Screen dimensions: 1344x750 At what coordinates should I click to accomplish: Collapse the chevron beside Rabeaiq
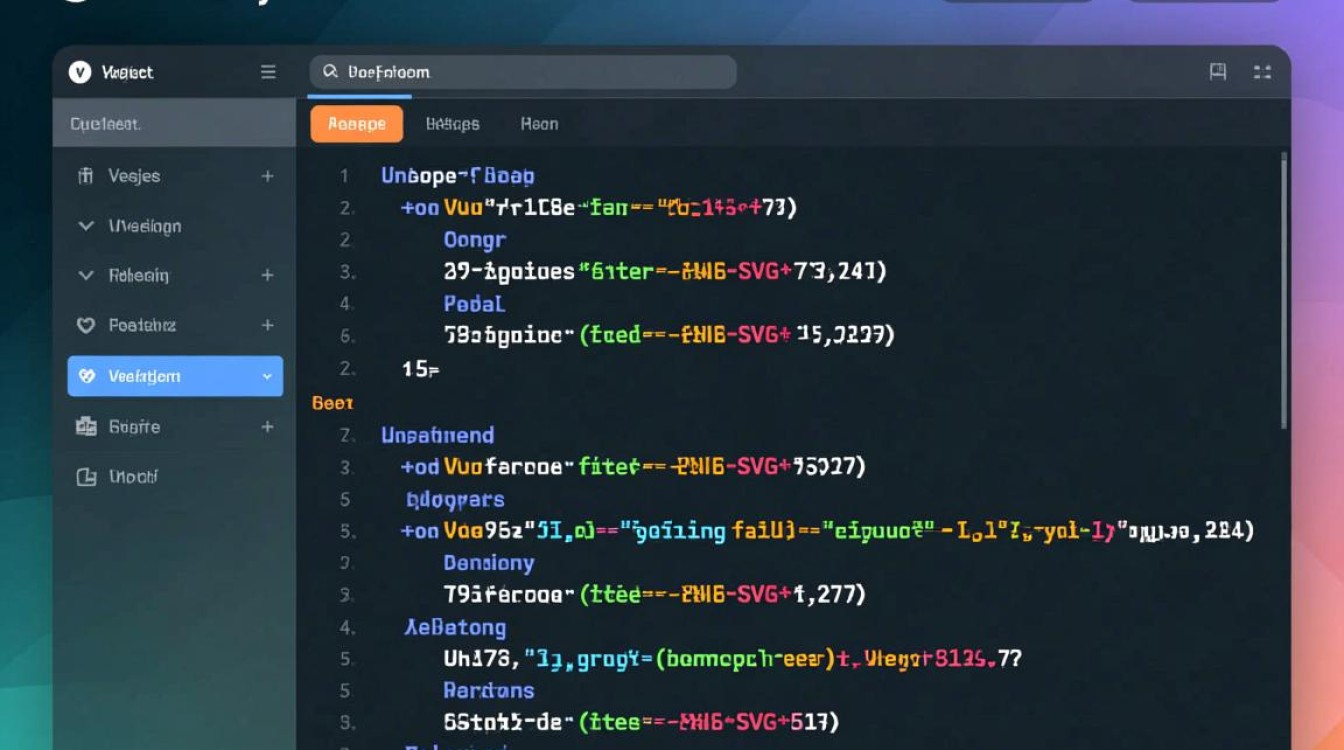(x=86, y=275)
